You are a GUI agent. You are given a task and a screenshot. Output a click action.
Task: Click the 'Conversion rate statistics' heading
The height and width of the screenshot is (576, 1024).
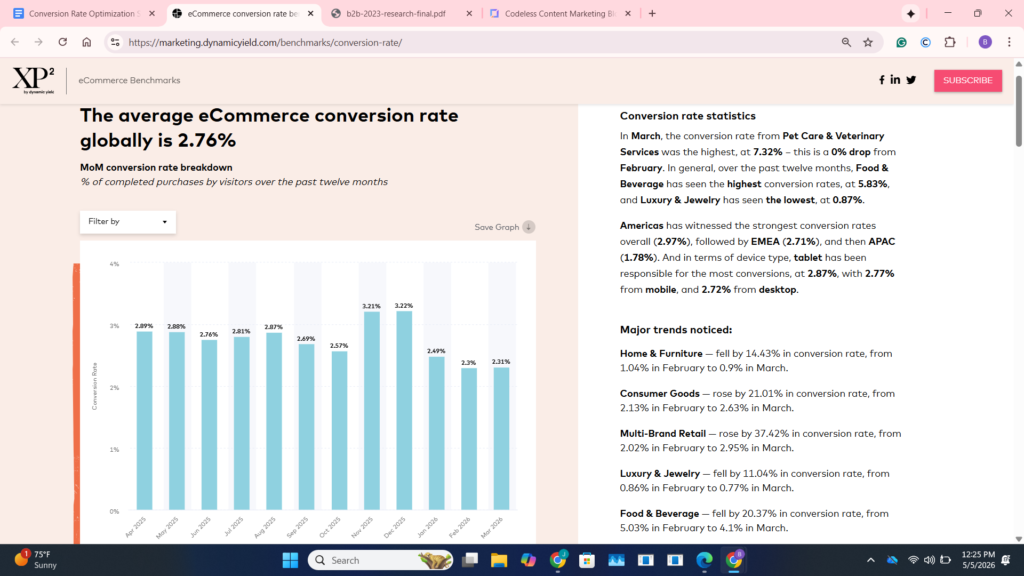pos(688,116)
